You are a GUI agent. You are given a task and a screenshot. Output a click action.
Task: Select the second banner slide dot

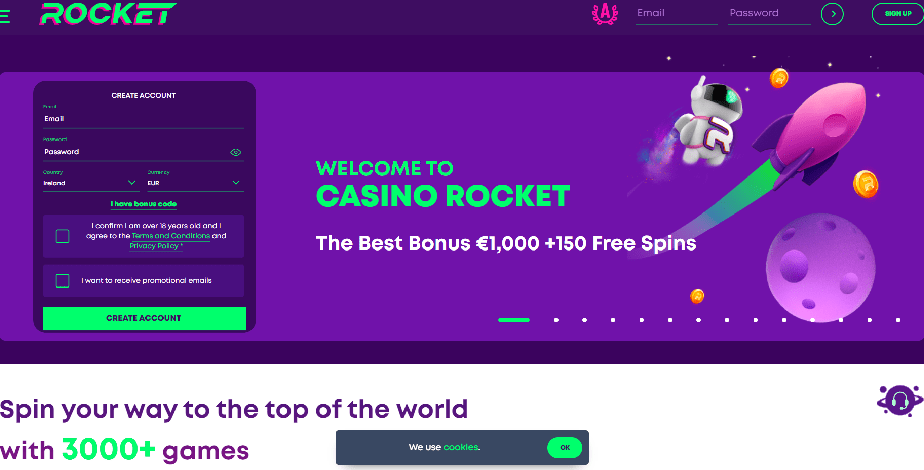[556, 320]
